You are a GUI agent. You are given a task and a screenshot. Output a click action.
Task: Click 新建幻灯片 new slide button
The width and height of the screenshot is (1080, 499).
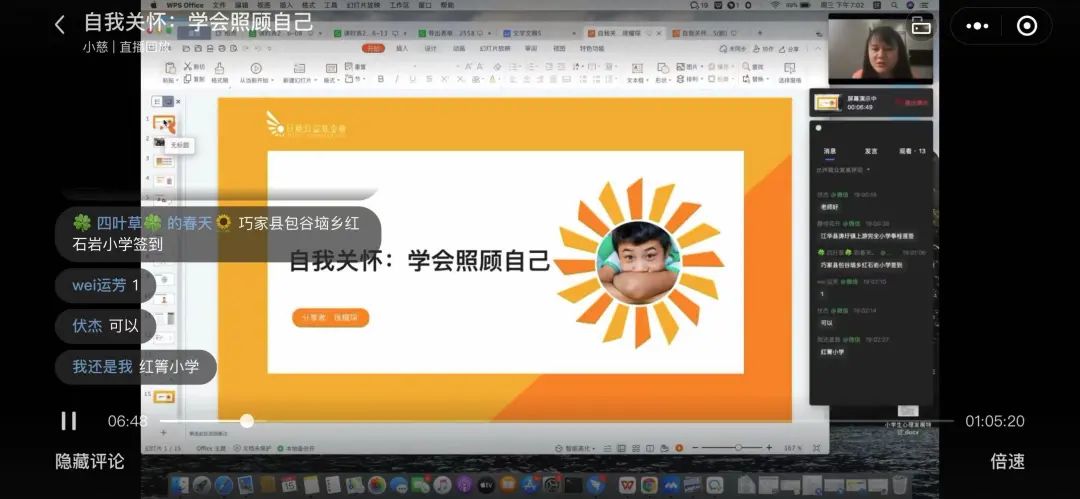299,72
